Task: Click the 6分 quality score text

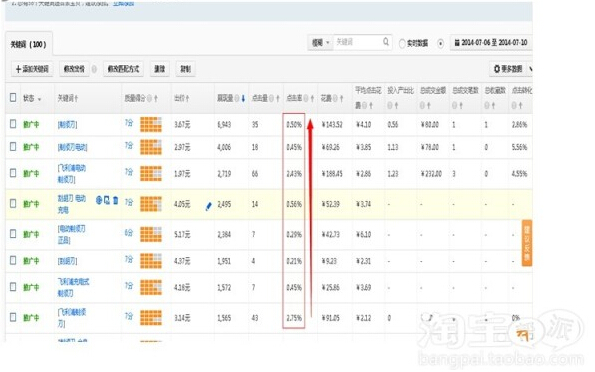Action: coord(129,233)
